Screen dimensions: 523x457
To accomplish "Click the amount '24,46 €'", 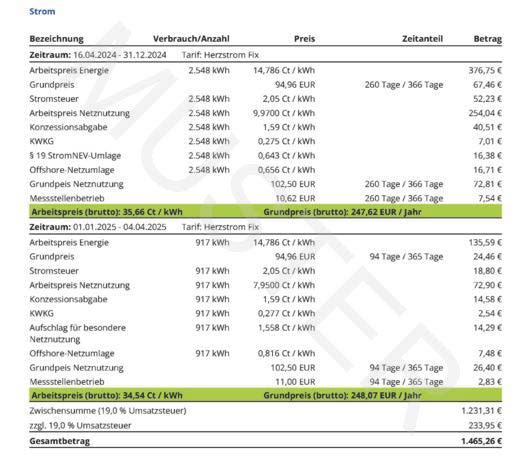I will [487, 257].
